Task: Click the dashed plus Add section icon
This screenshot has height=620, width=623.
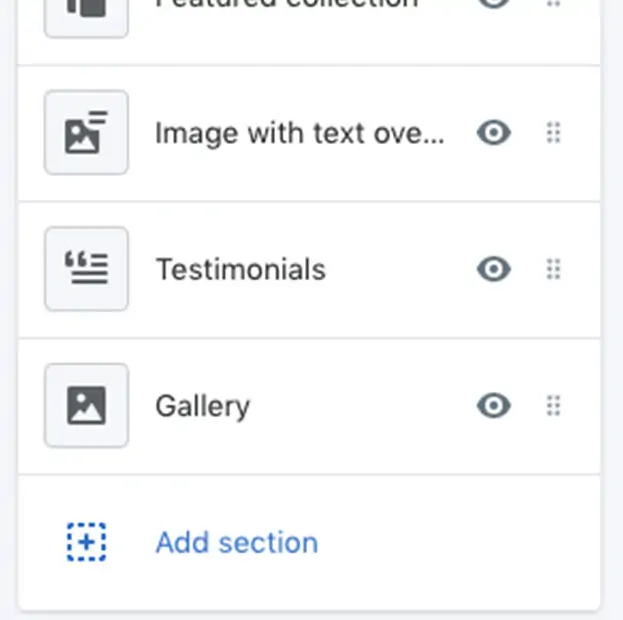Action: pos(86,542)
